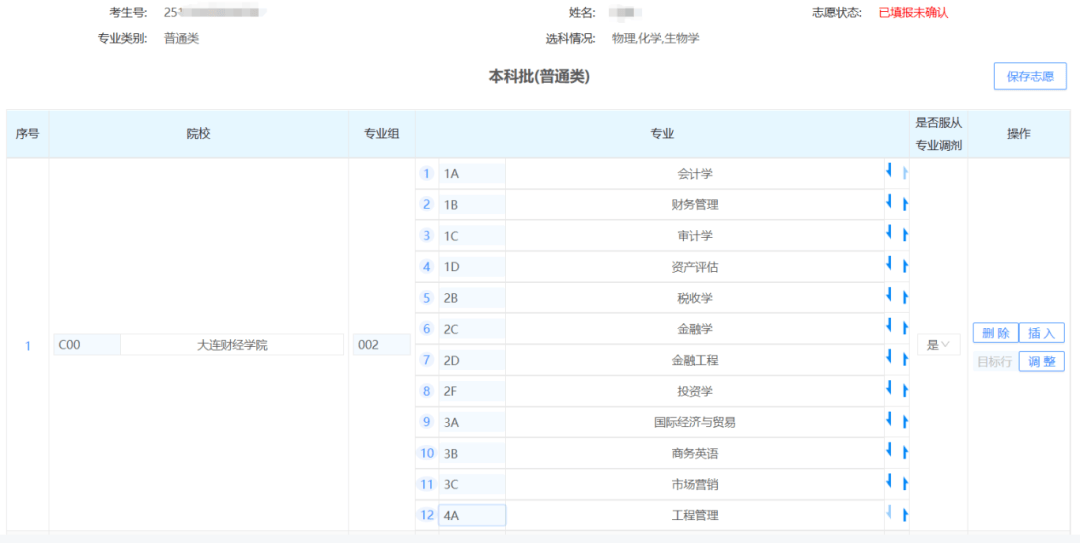This screenshot has width=1080, height=543.
Task: Move 市场营销 up one position
Action: click(906, 484)
